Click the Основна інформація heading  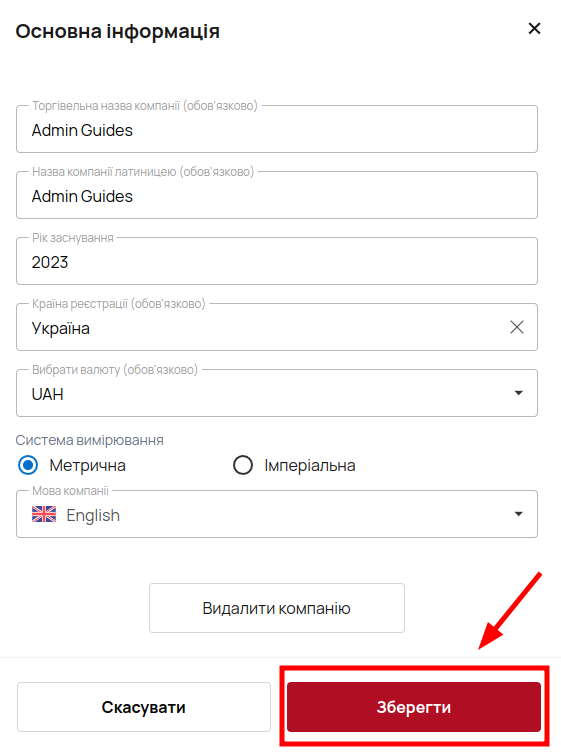click(117, 32)
